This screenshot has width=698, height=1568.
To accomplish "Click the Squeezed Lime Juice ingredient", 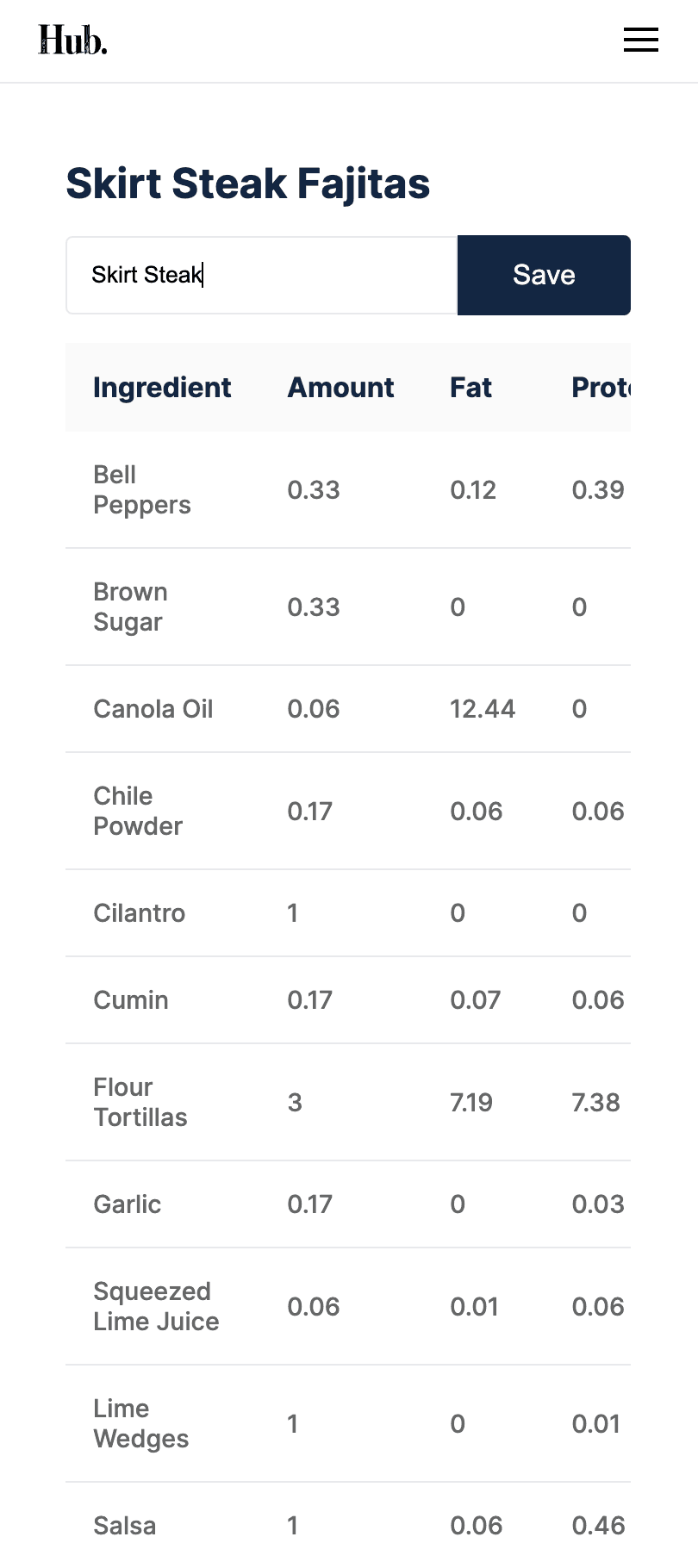I will 156,1306.
